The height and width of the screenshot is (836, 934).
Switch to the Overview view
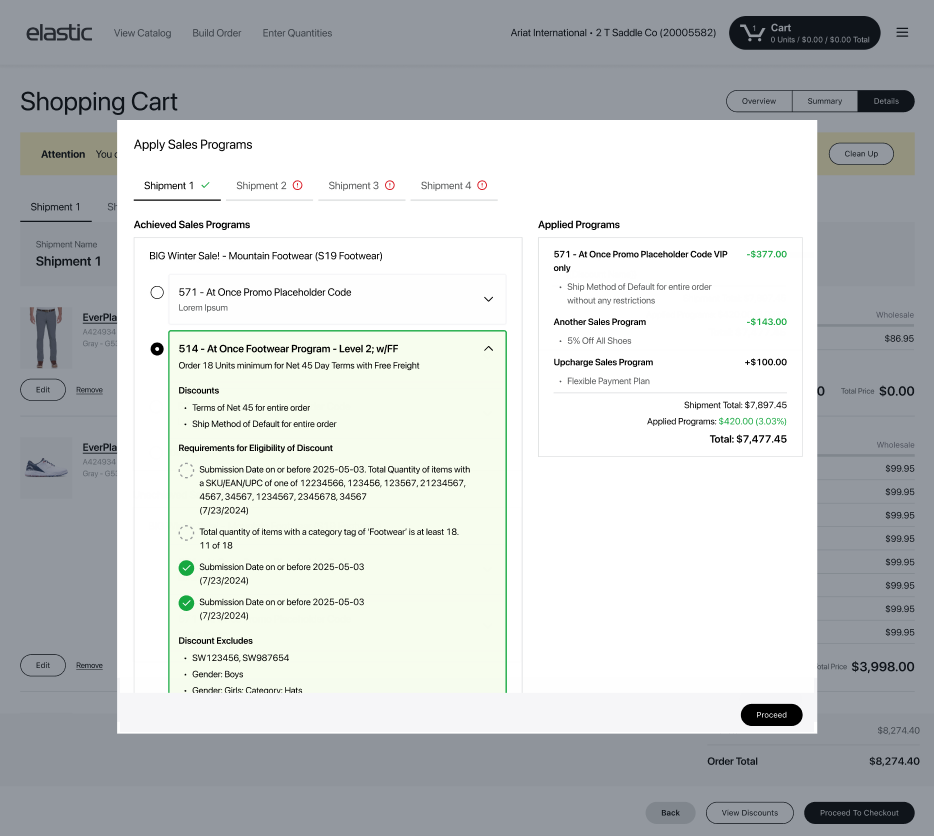pyautogui.click(x=759, y=101)
